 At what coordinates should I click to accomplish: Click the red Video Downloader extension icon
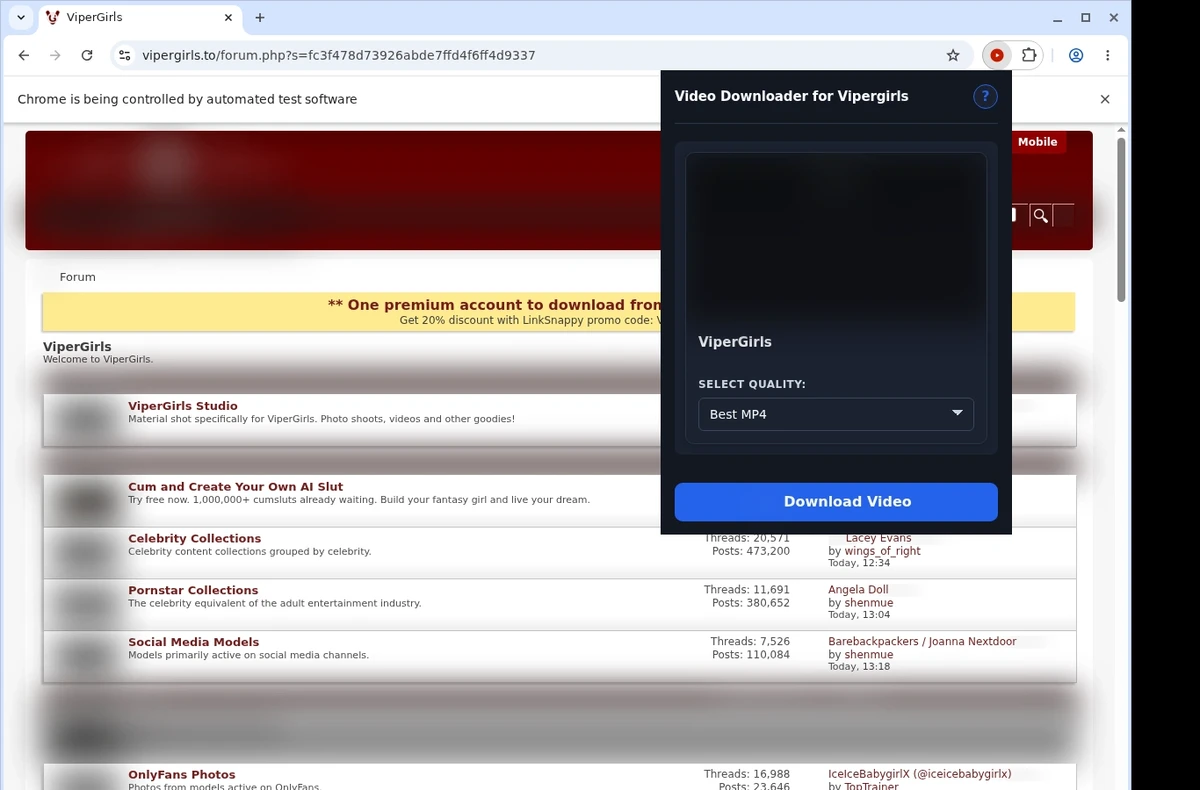coord(997,56)
